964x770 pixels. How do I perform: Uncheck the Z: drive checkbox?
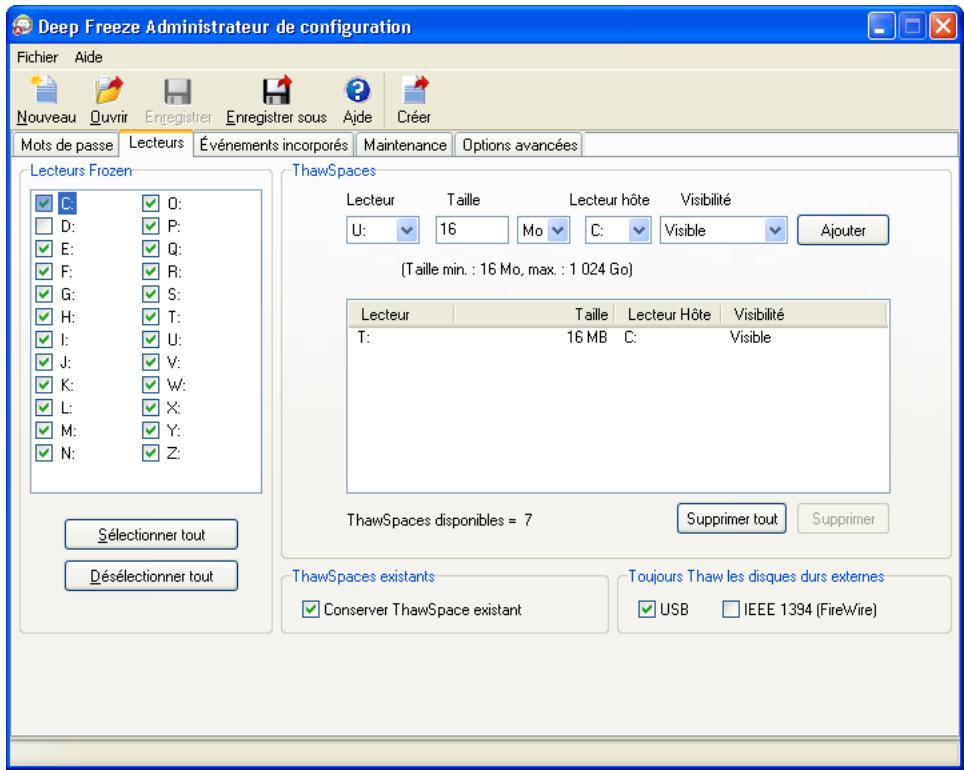point(151,453)
